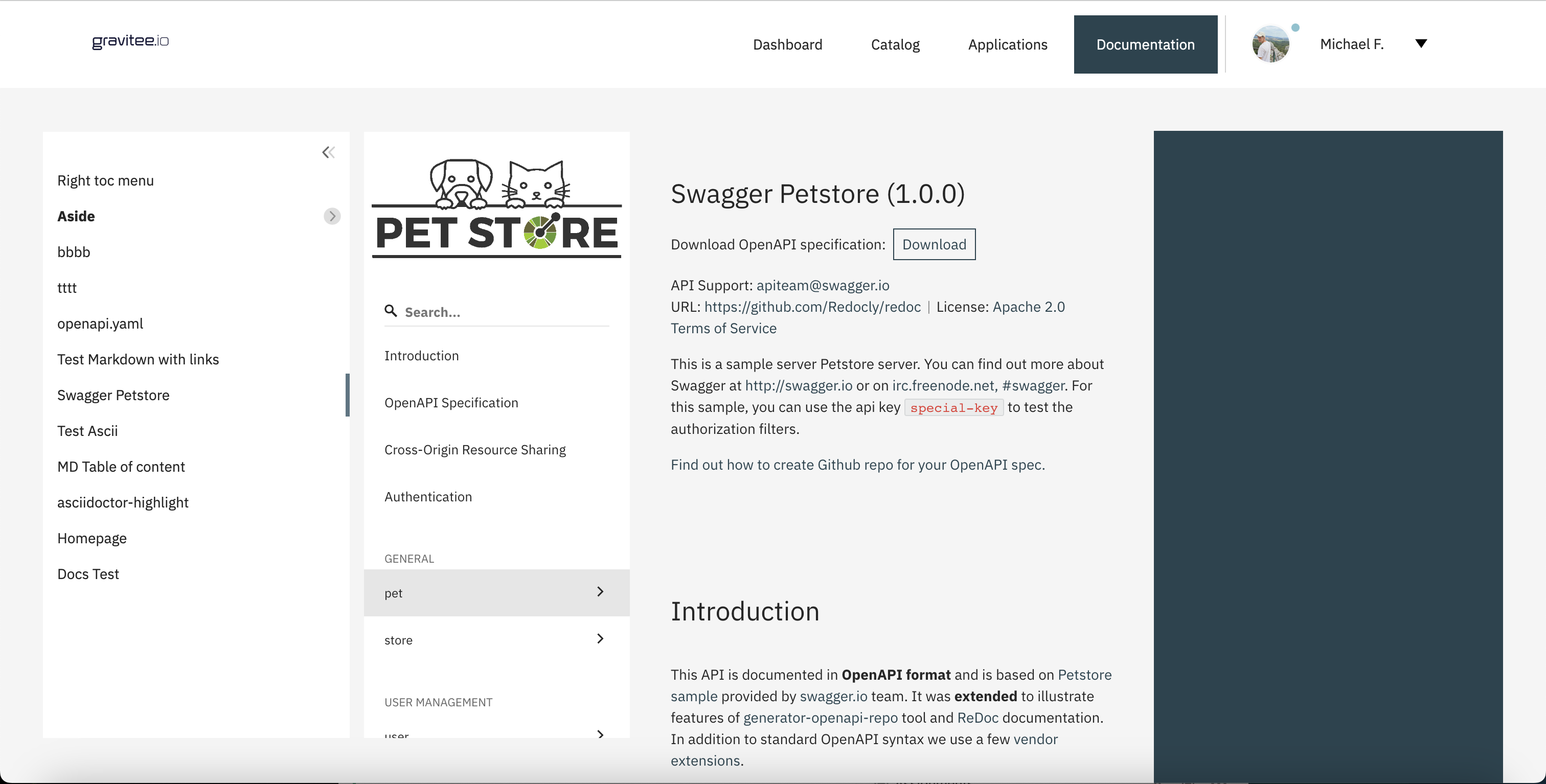1546x784 pixels.
Task: Download the OpenAPI specification
Action: (x=934, y=244)
